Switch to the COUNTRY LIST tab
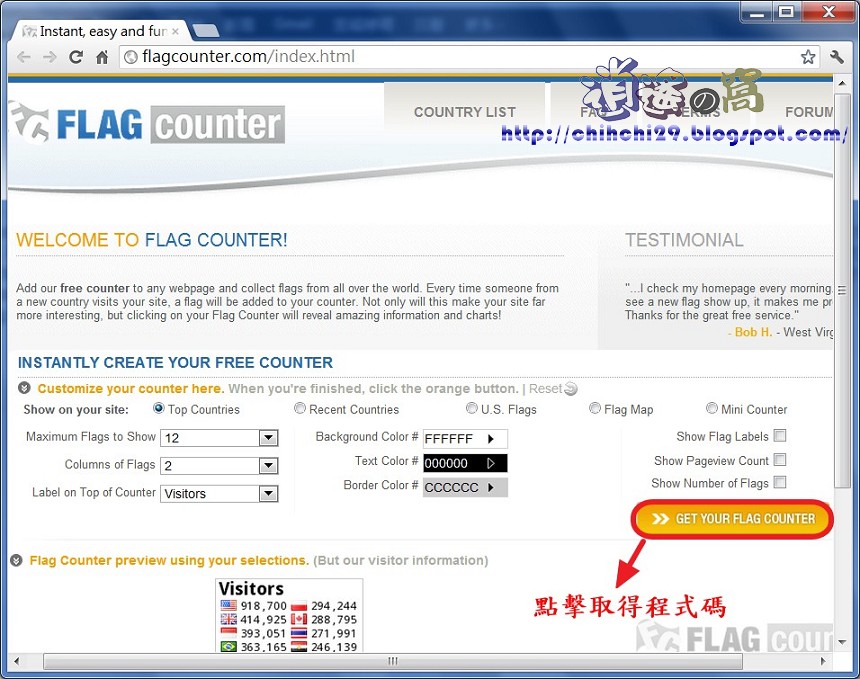The image size is (860, 679). pyautogui.click(x=464, y=111)
